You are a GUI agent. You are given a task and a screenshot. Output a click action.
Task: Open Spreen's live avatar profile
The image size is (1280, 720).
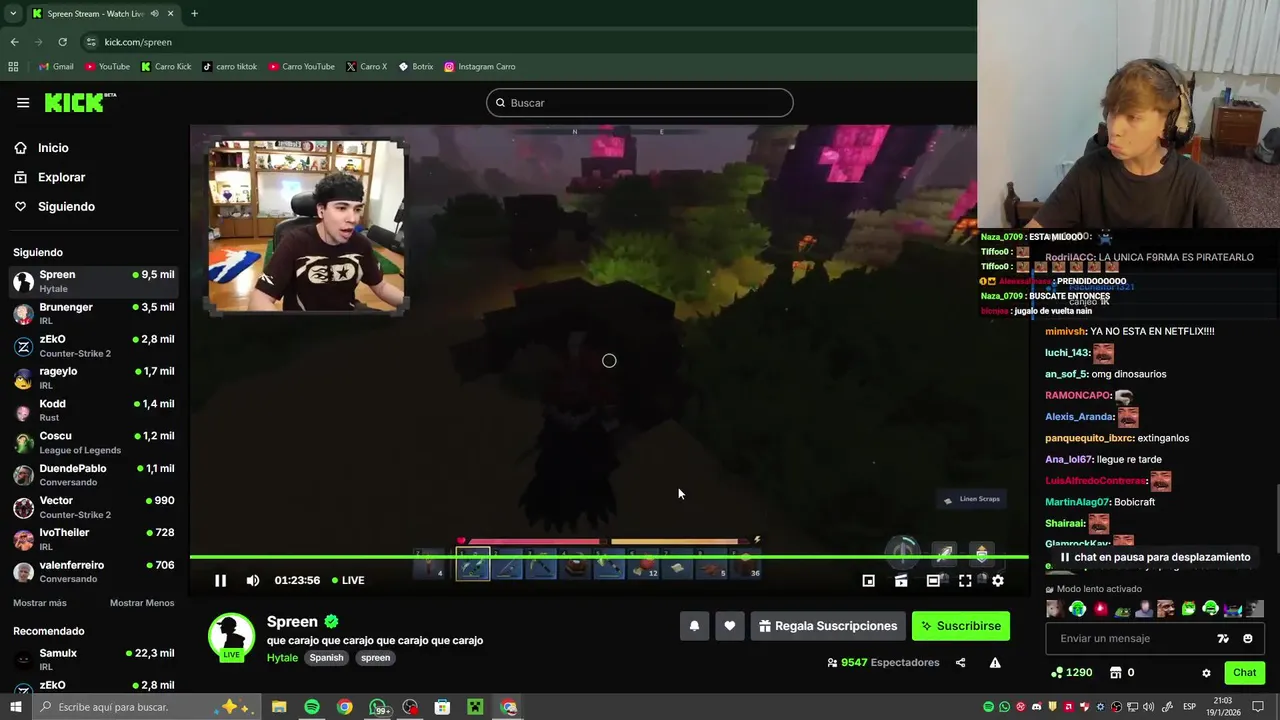coord(231,636)
